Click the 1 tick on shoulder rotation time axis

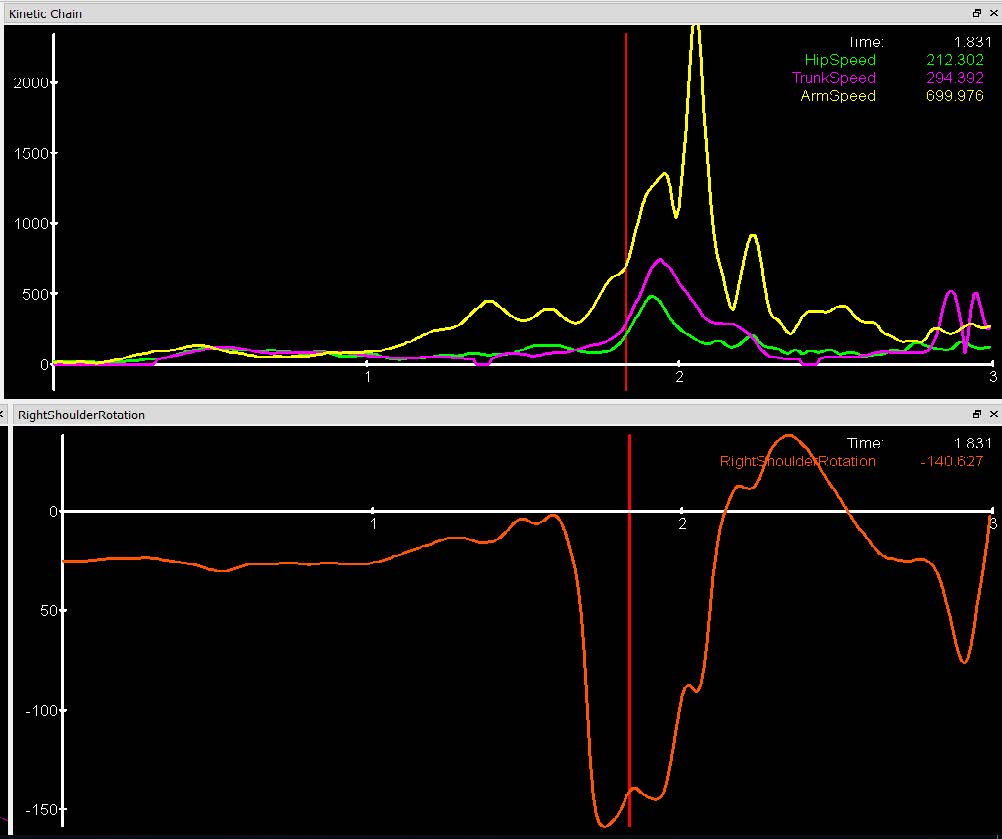(x=373, y=523)
